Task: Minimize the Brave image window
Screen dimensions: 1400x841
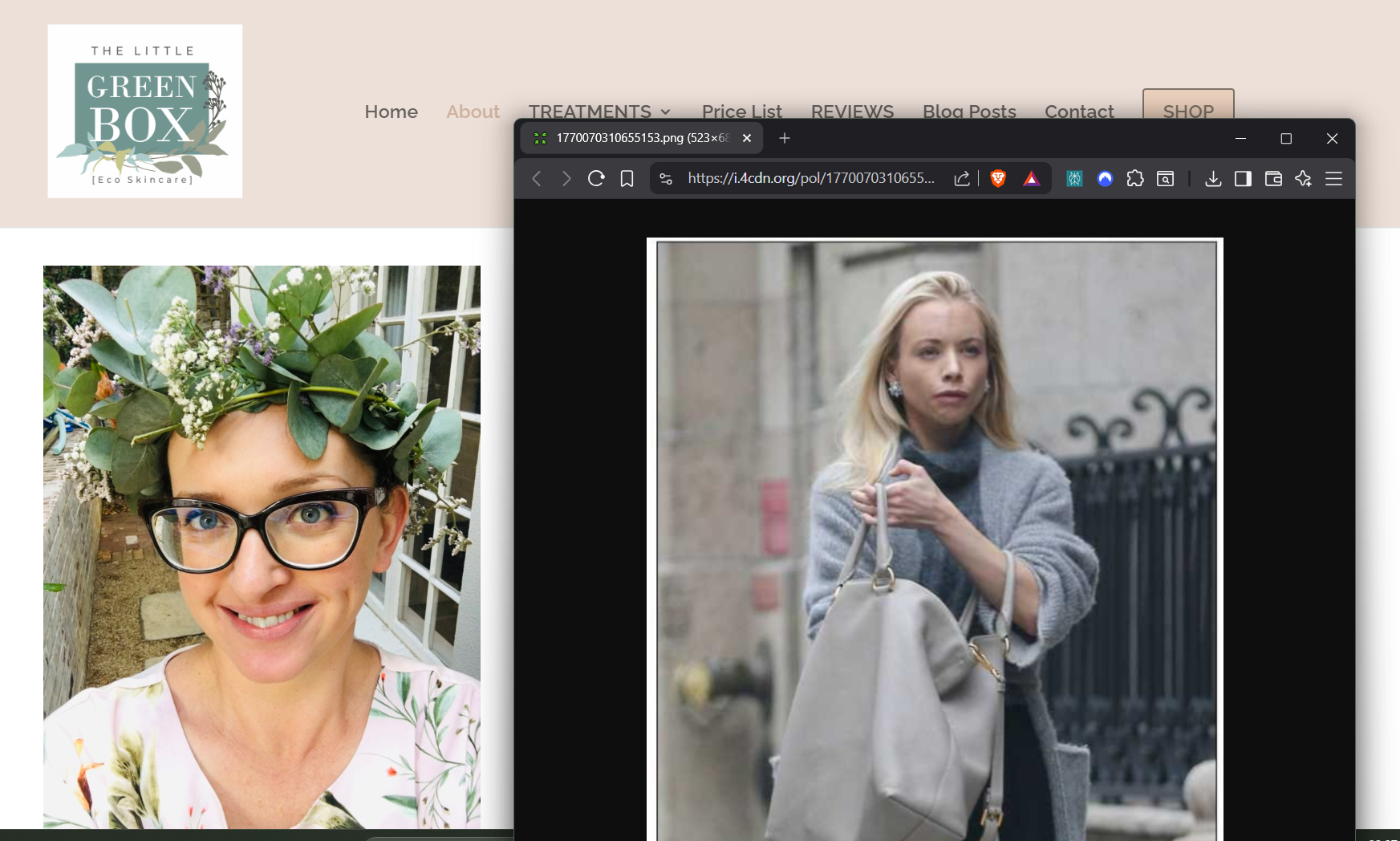Action: click(1240, 138)
